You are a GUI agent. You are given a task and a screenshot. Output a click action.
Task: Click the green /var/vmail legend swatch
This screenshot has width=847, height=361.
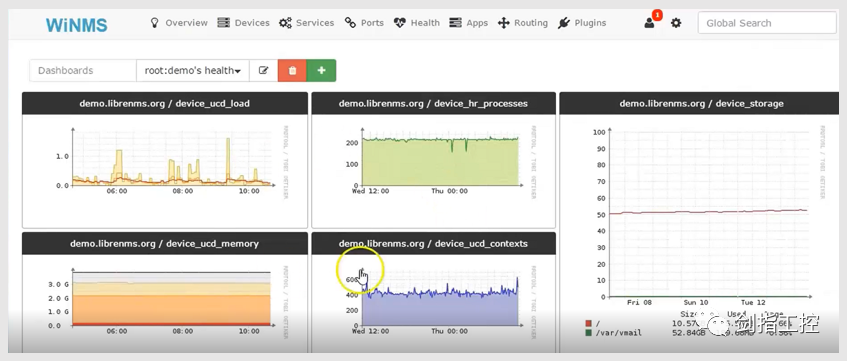pyautogui.click(x=588, y=333)
